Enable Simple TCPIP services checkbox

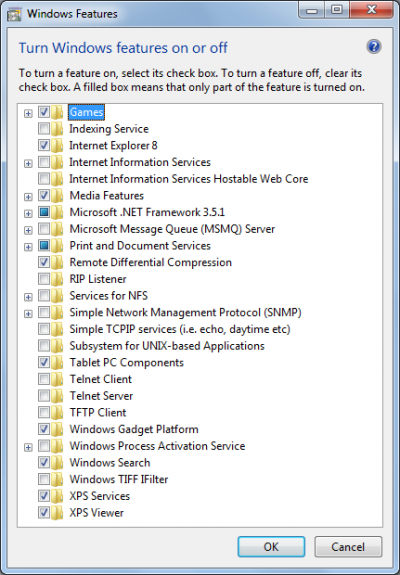(44, 329)
